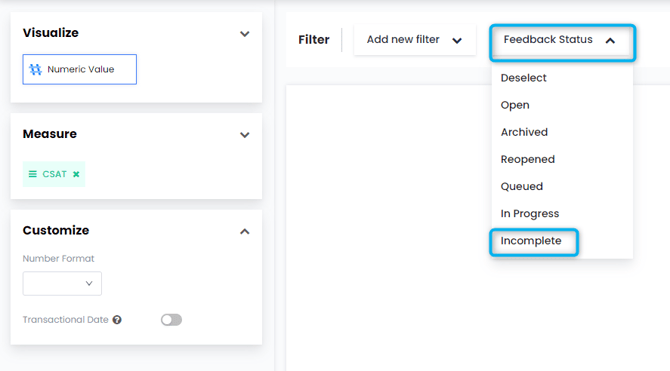Click the CSAT measure tag

(x=54, y=174)
